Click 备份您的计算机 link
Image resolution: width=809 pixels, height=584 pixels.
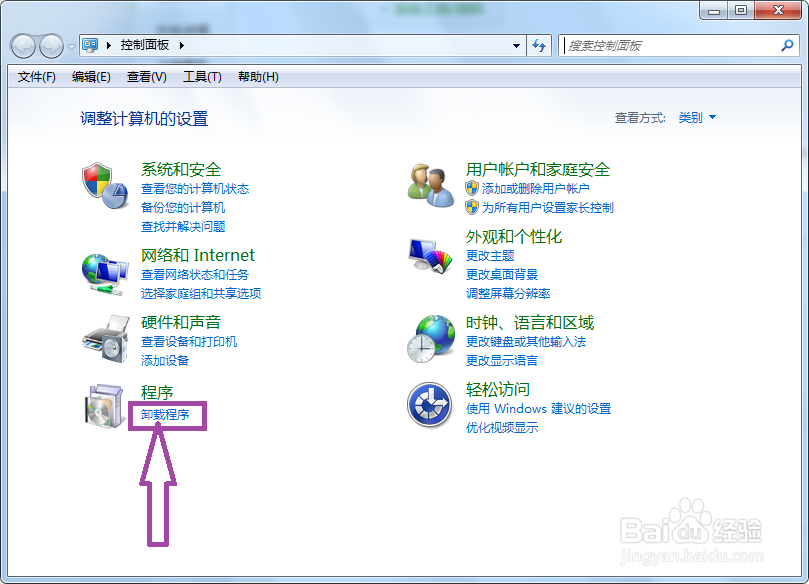(x=183, y=207)
